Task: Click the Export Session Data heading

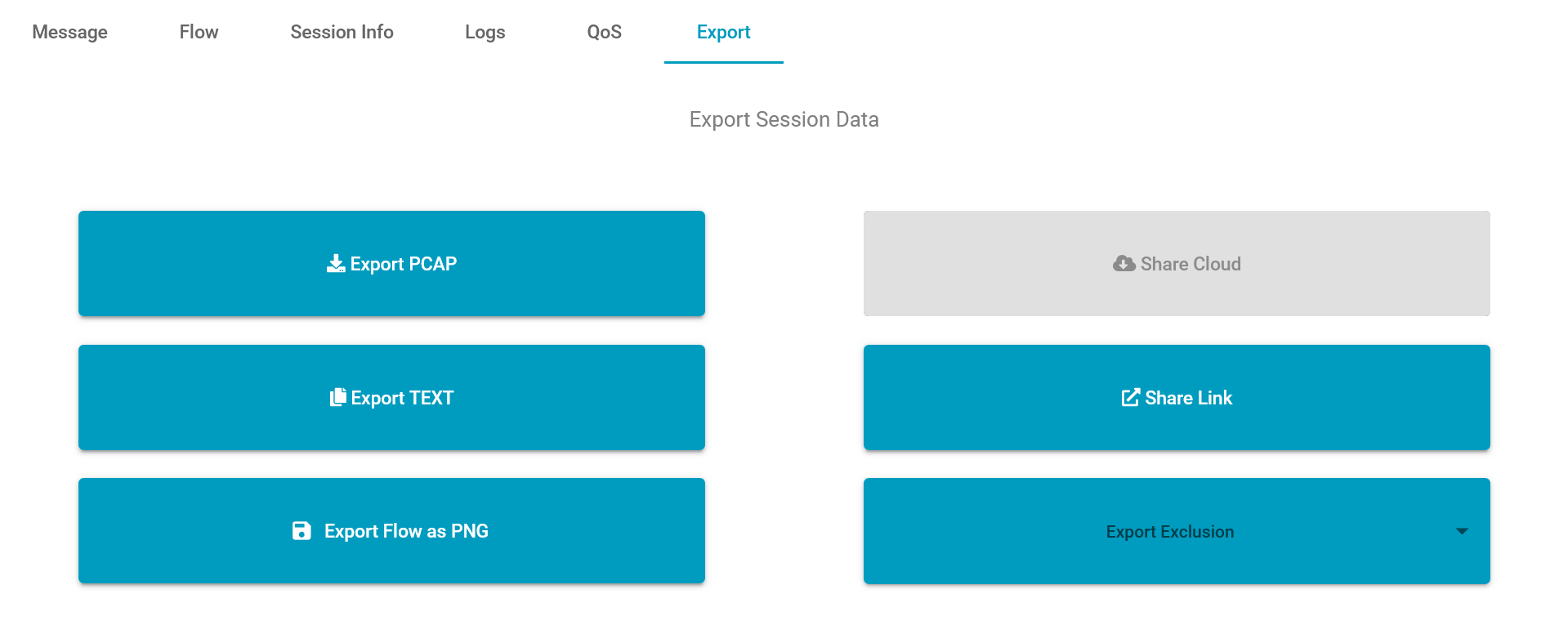Action: pyautogui.click(x=784, y=119)
